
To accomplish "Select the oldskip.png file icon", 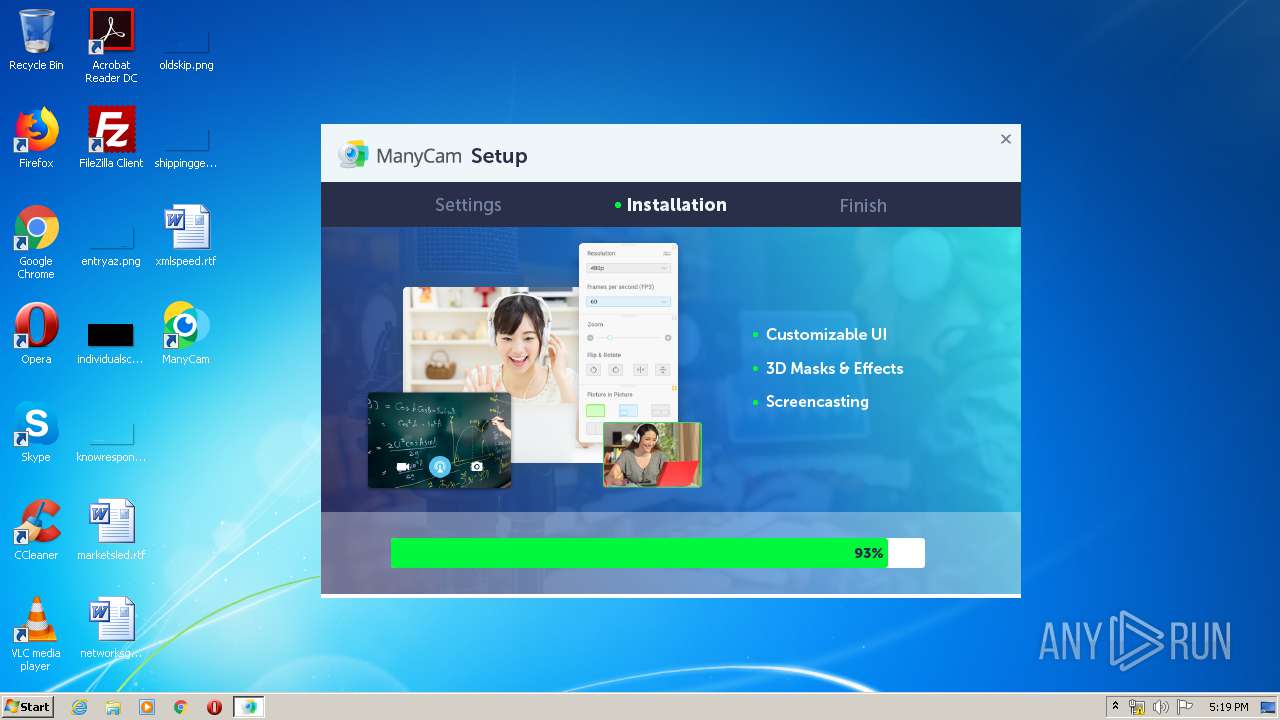I will [186, 40].
